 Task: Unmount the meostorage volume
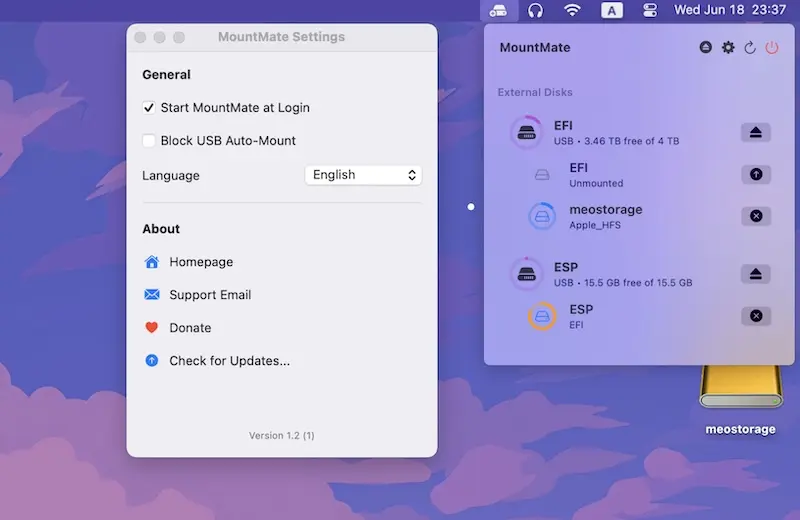pyautogui.click(x=756, y=216)
